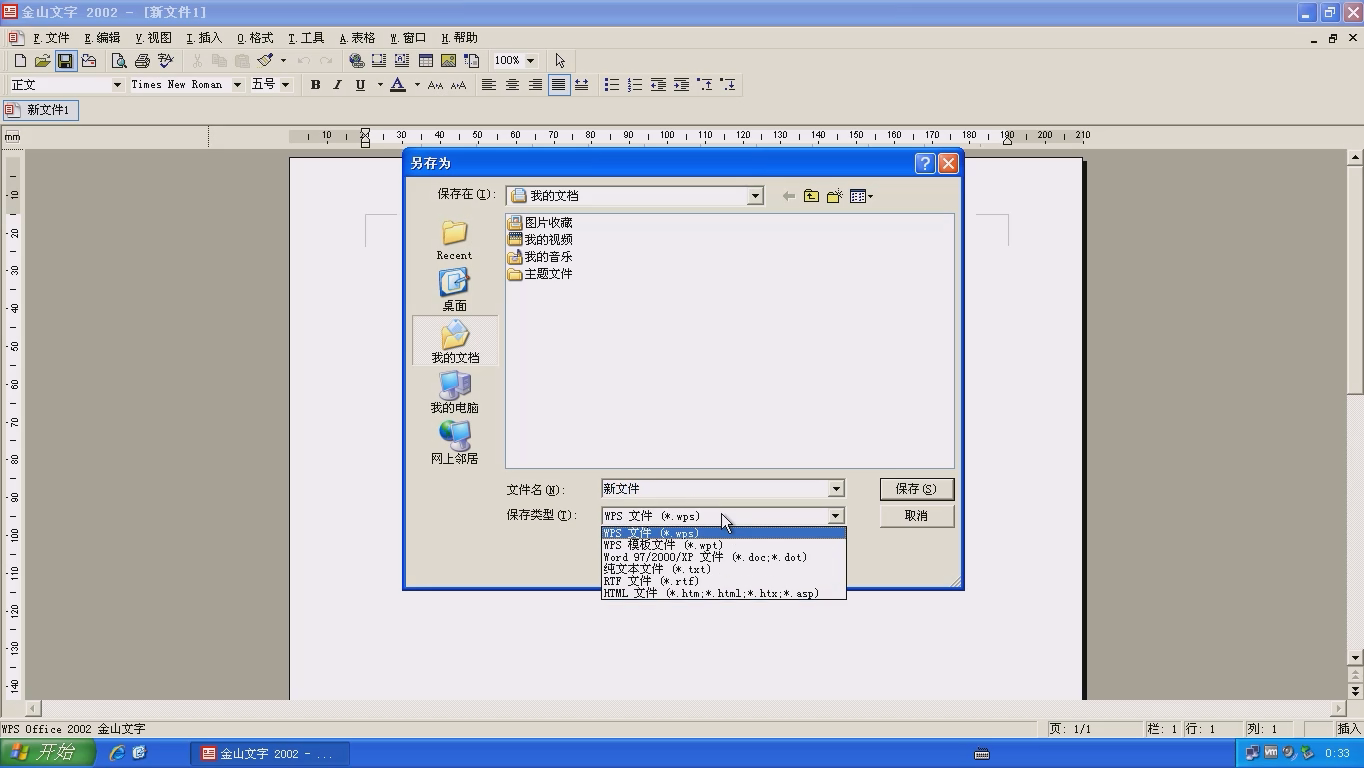The height and width of the screenshot is (768, 1364).
Task: Jump to 桌面 in the places bar
Action: (454, 290)
